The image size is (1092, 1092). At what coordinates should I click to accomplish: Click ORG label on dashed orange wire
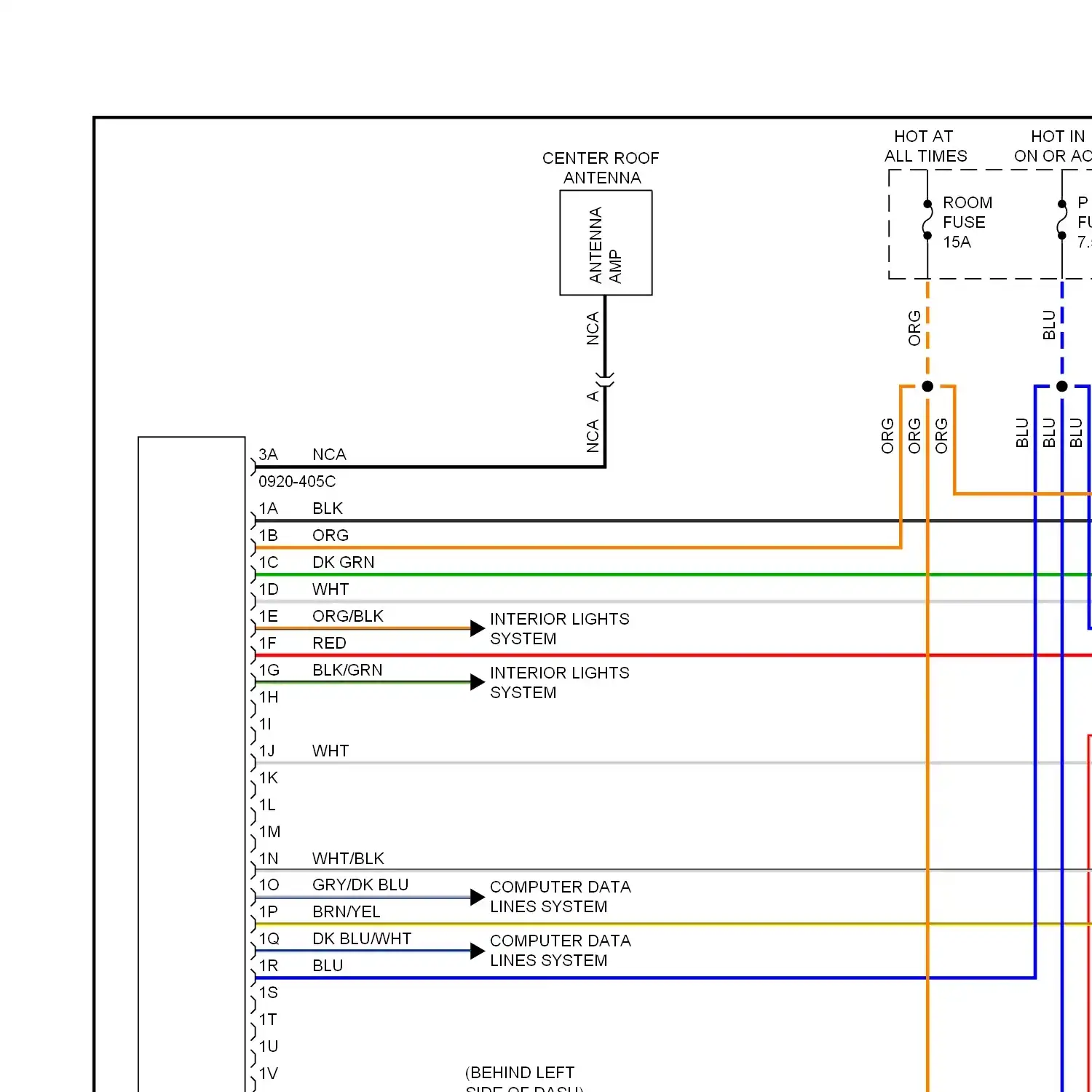[914, 328]
